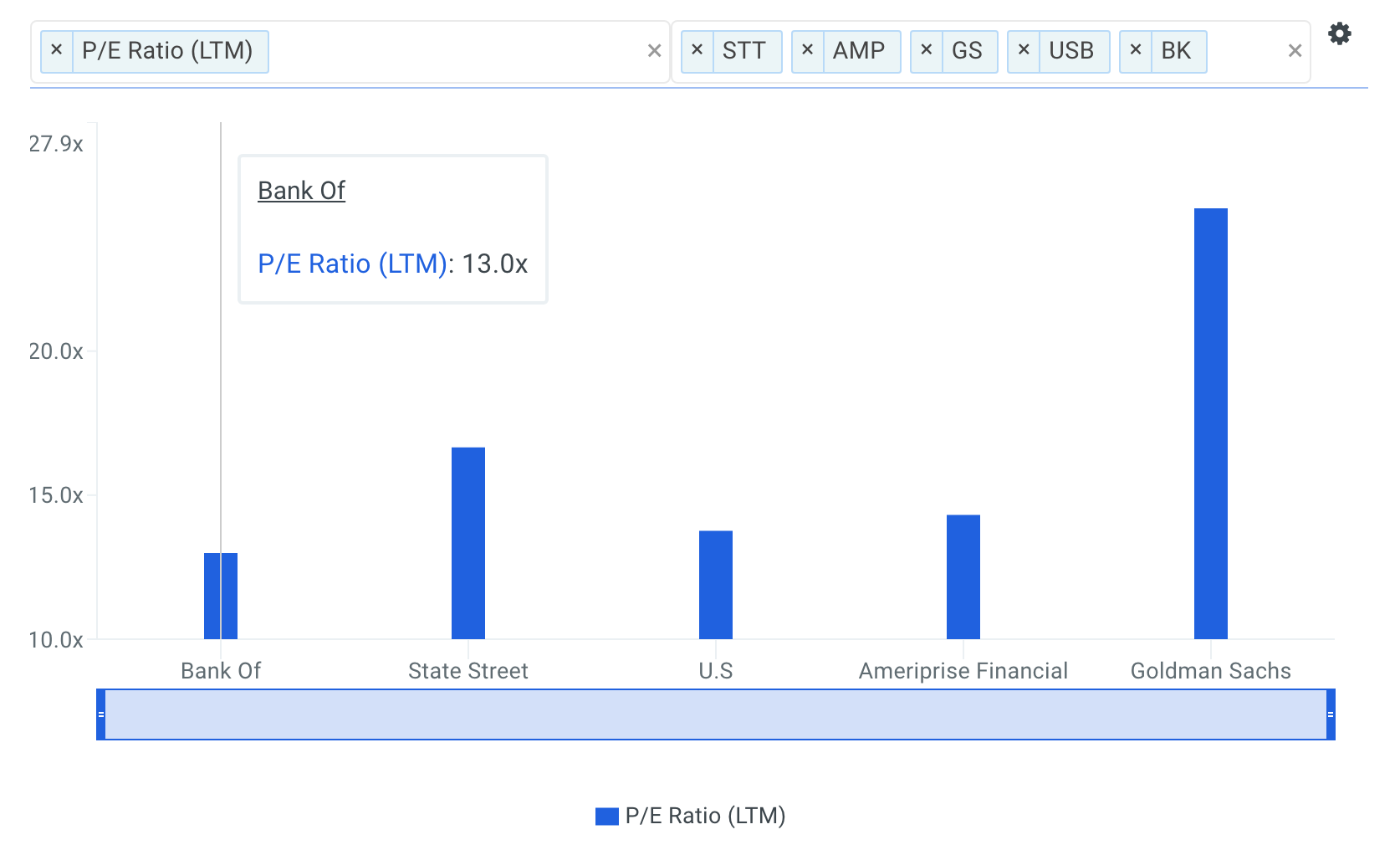Click the U.S bar

tap(716, 585)
